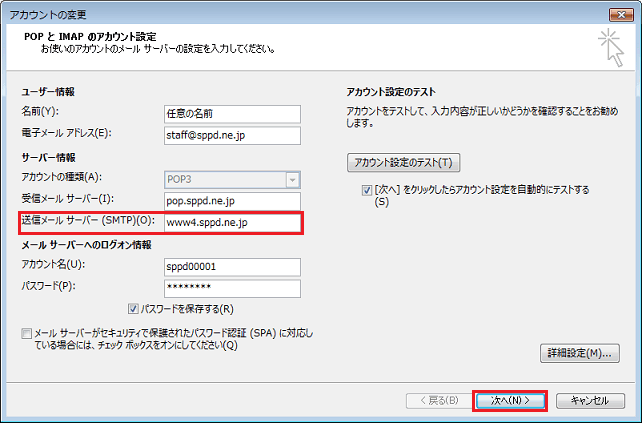
Task: Click the 戻る(B) button
Action: 433,400
